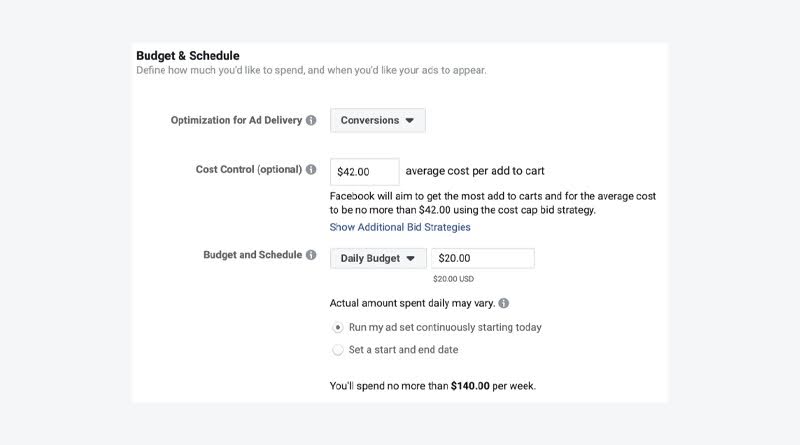Show info tooltip for Budget and Schedule label
This screenshot has height=445, width=800.
pos(311,255)
